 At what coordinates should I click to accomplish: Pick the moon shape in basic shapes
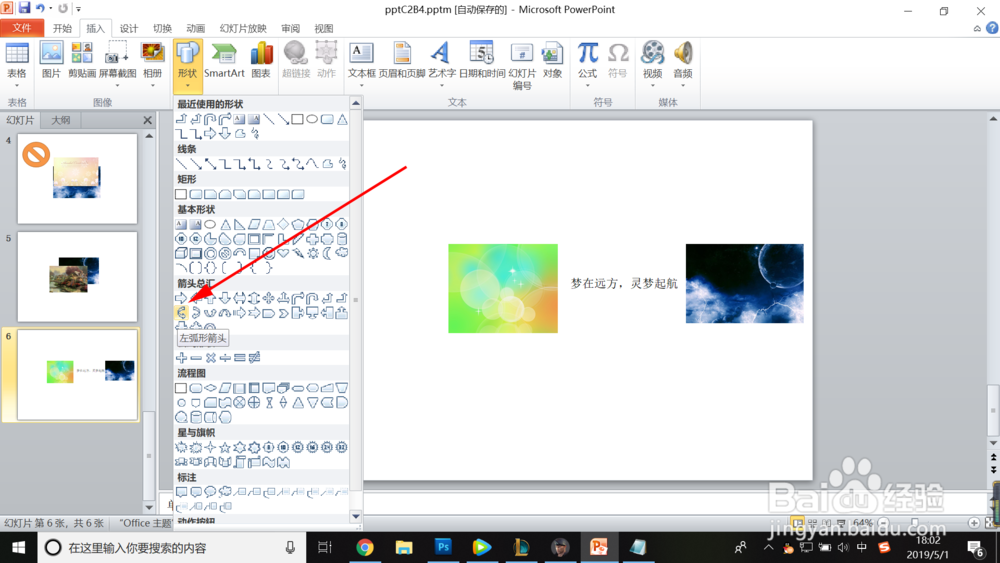(327, 253)
